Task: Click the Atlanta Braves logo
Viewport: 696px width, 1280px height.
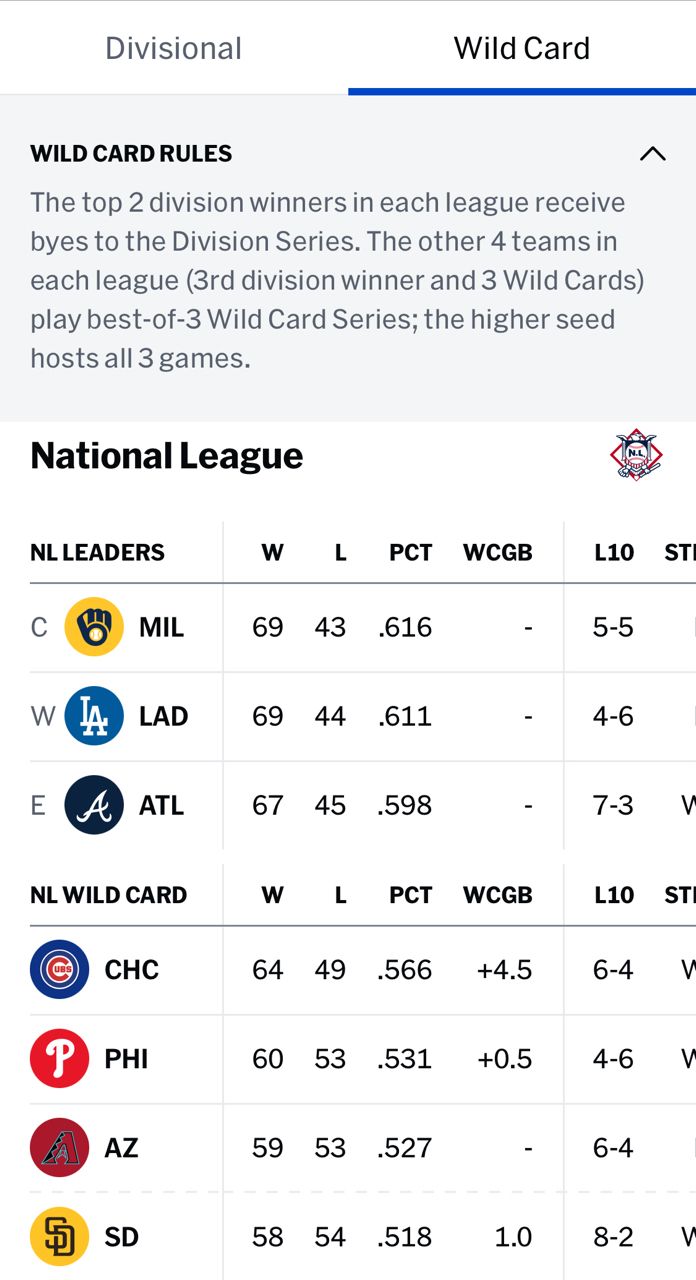Action: [x=94, y=805]
